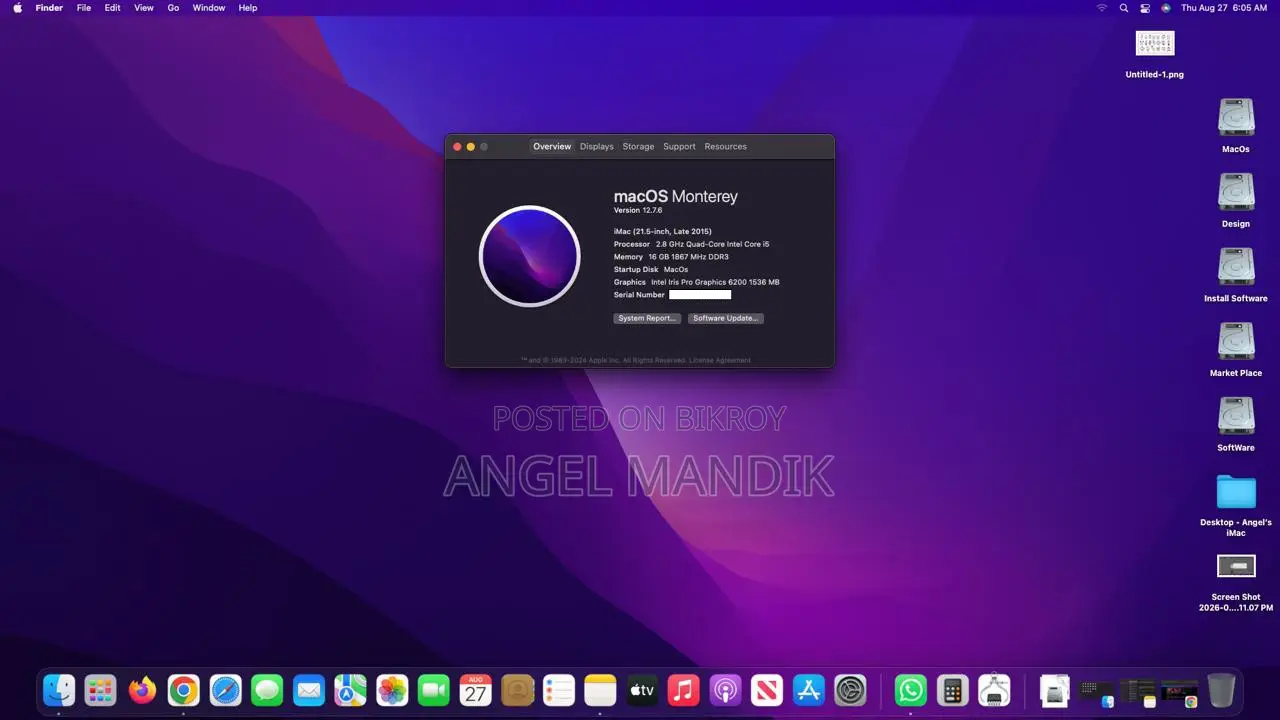Select the Overview tab
1280x720 pixels.
tap(552, 146)
